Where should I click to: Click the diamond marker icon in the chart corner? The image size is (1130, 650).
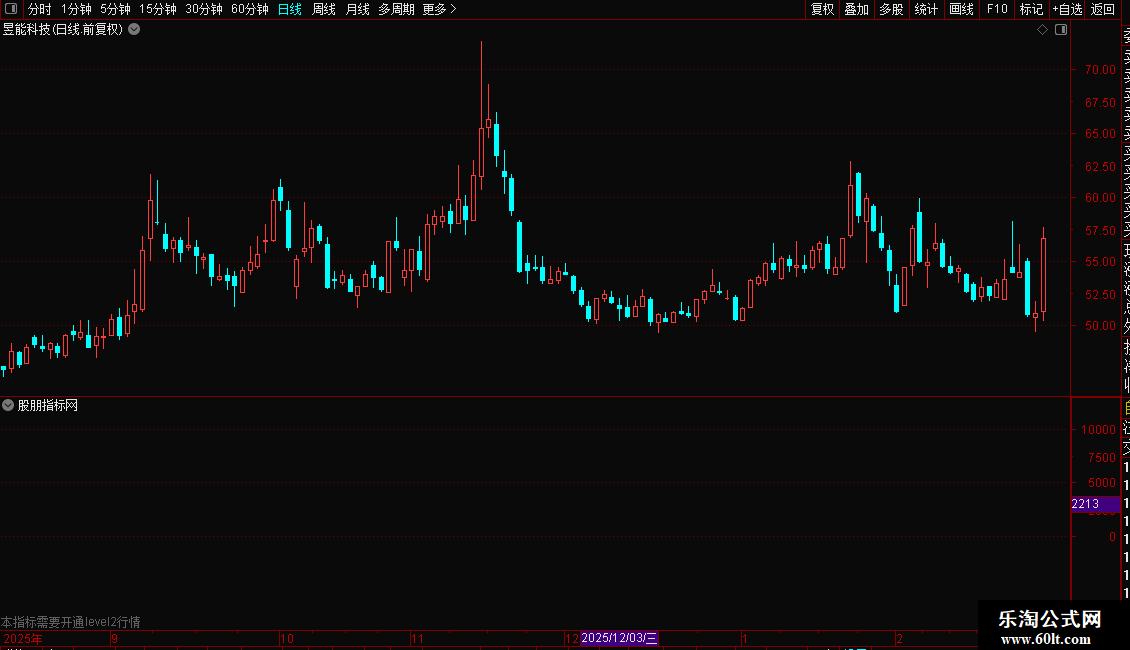tap(1042, 30)
